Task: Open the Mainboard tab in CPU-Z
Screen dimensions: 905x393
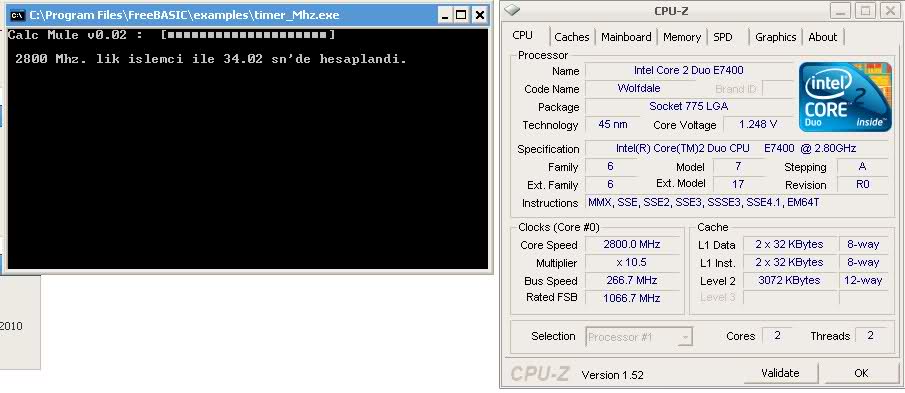Action: pos(626,37)
